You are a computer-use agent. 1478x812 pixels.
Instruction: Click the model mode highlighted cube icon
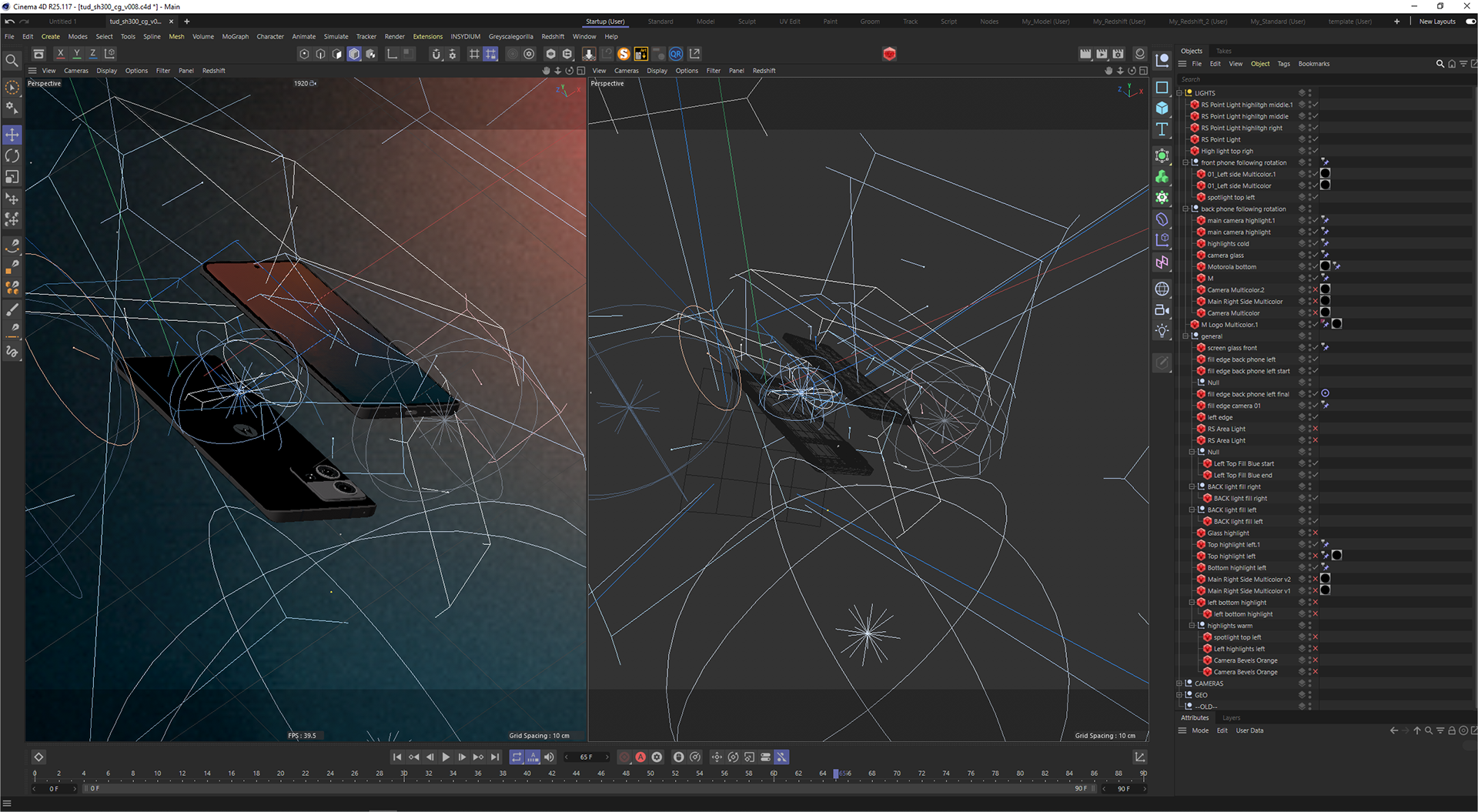(x=354, y=54)
